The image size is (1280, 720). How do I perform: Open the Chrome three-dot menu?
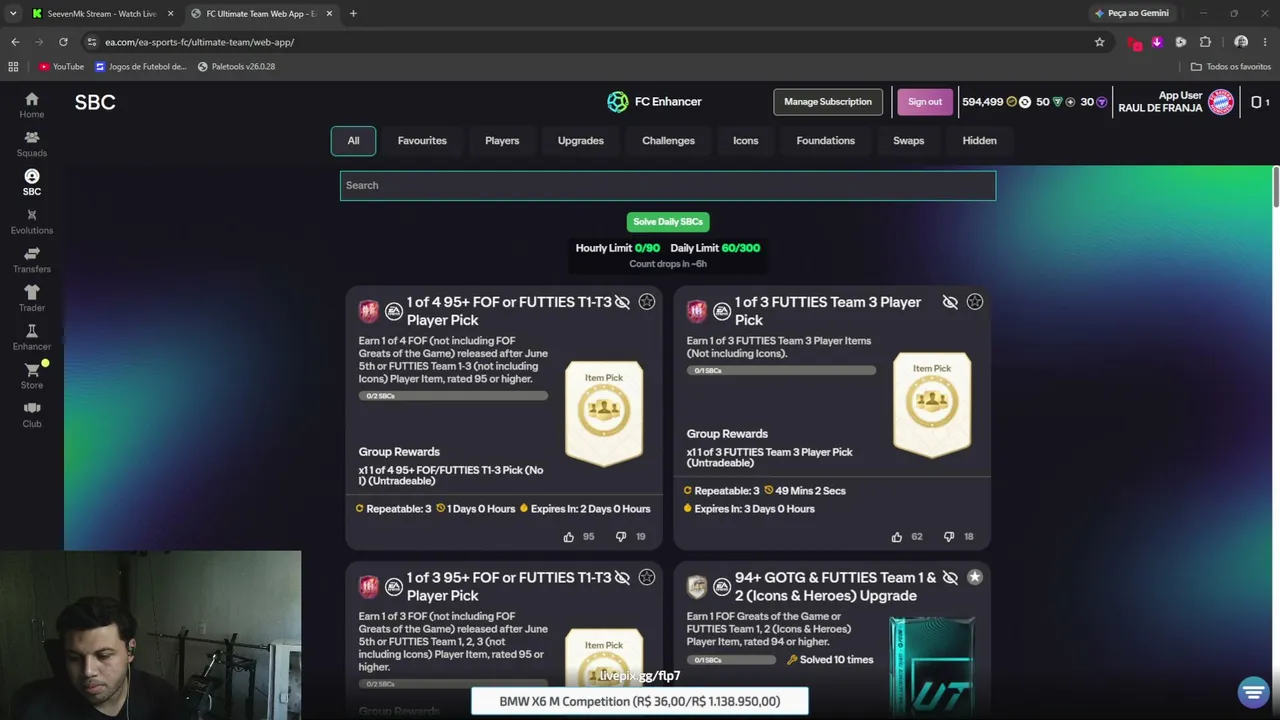pyautogui.click(x=1266, y=42)
